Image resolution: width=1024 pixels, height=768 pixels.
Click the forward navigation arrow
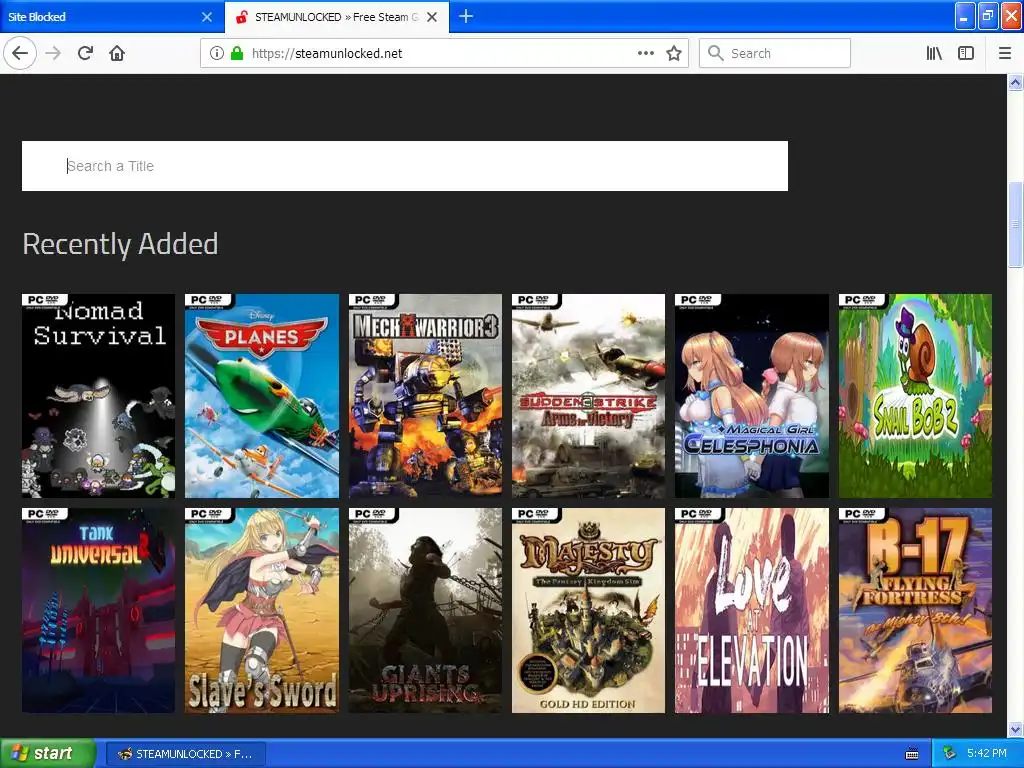point(53,54)
